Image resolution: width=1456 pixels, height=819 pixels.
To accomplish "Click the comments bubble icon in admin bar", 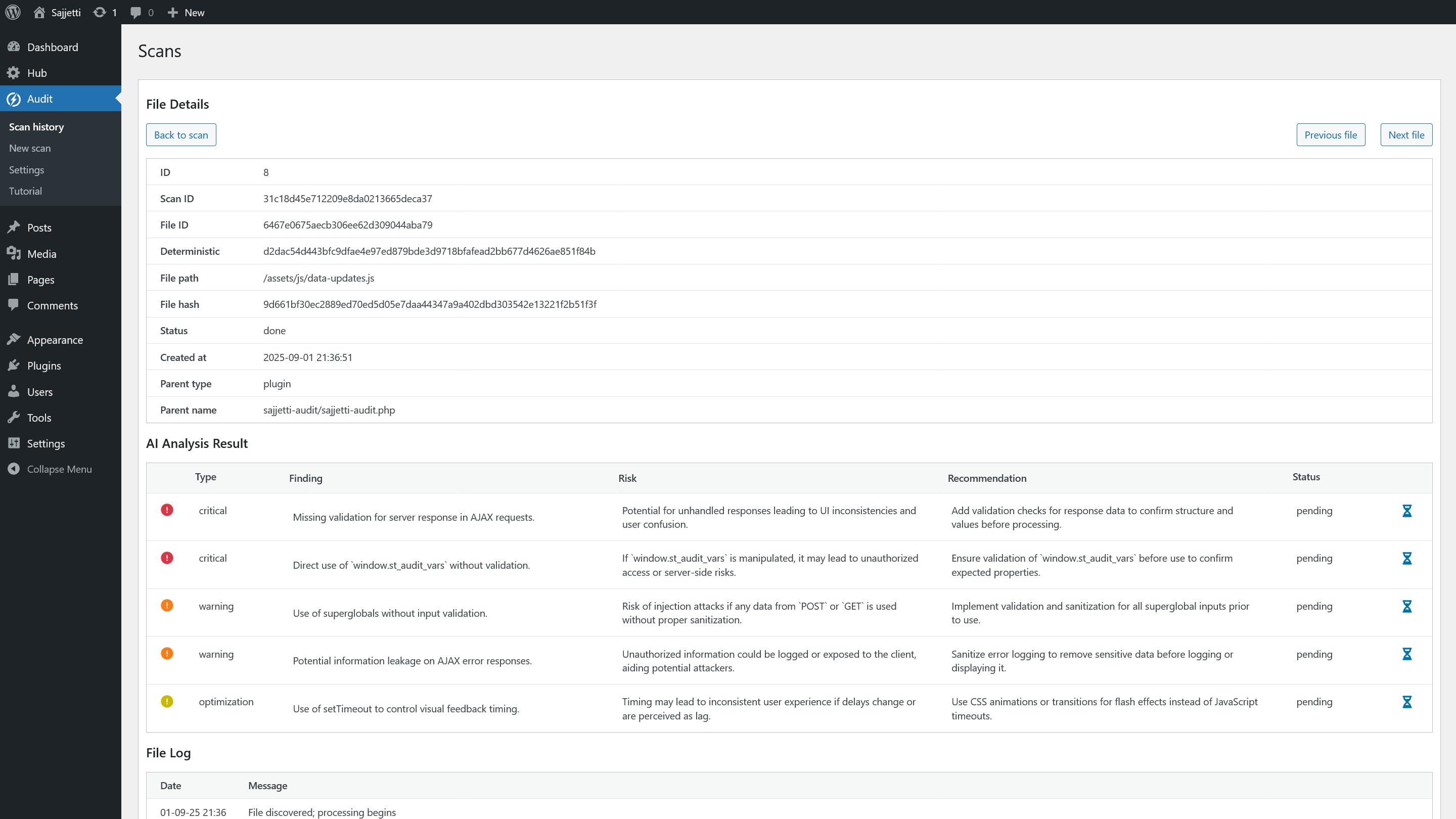I will [x=135, y=12].
